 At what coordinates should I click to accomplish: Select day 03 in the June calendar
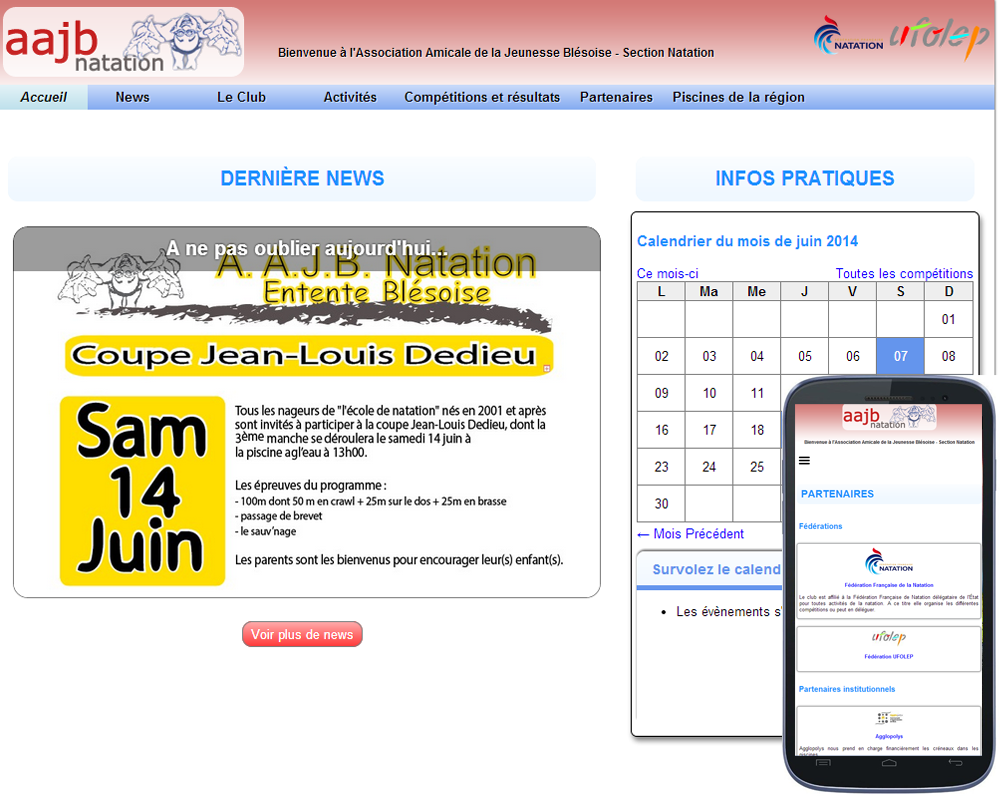pos(709,356)
